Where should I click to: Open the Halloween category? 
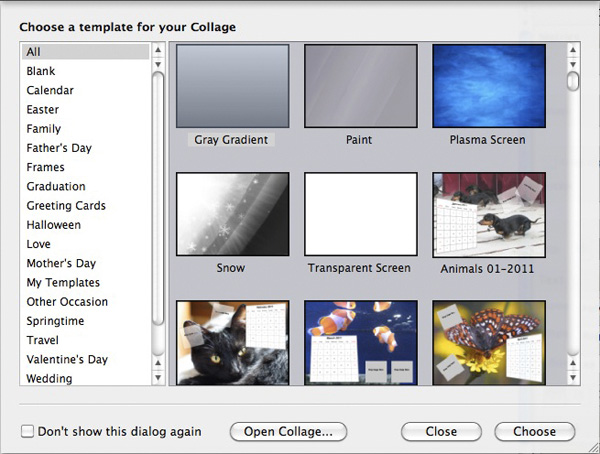pyautogui.click(x=54, y=225)
